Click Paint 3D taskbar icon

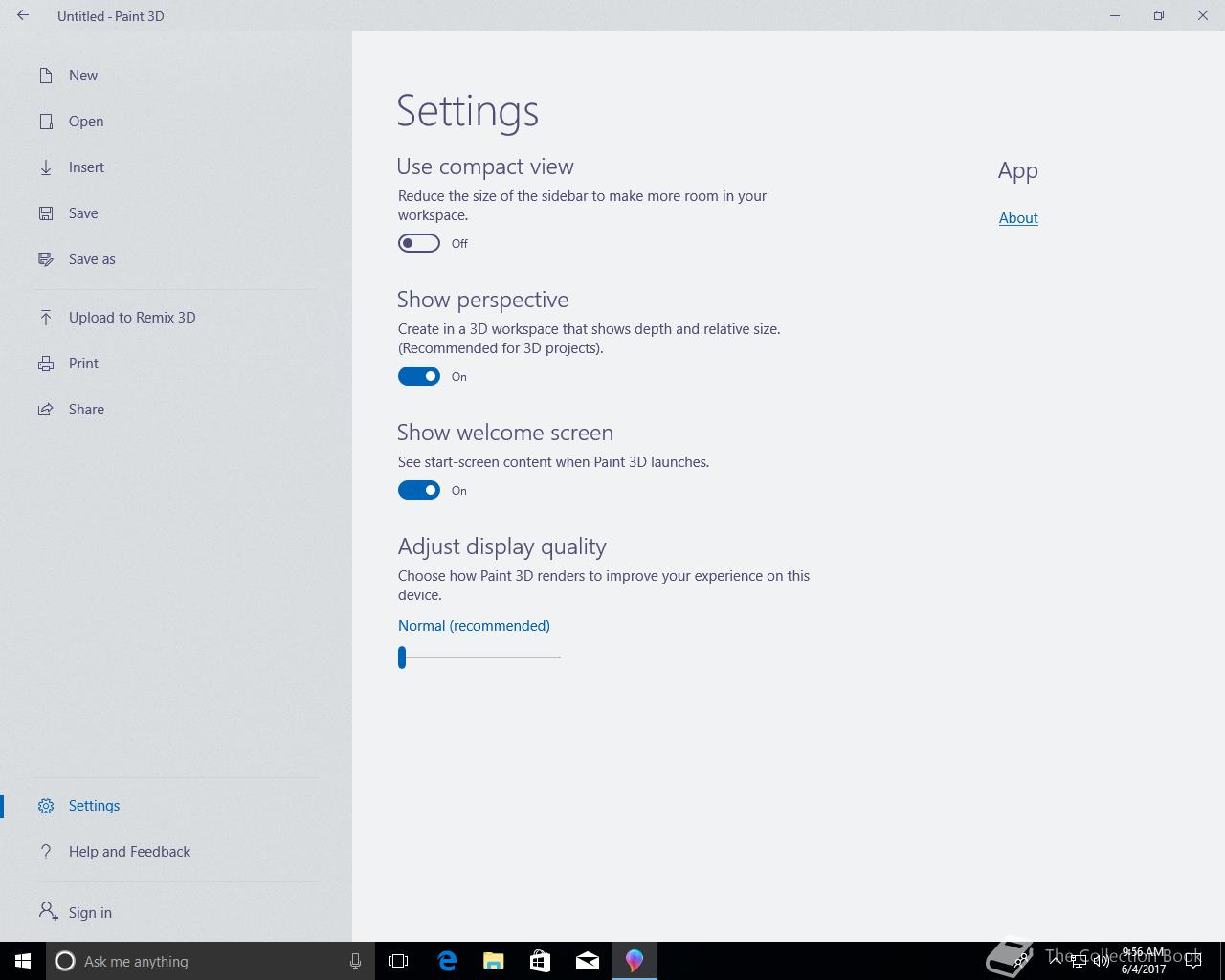click(635, 961)
